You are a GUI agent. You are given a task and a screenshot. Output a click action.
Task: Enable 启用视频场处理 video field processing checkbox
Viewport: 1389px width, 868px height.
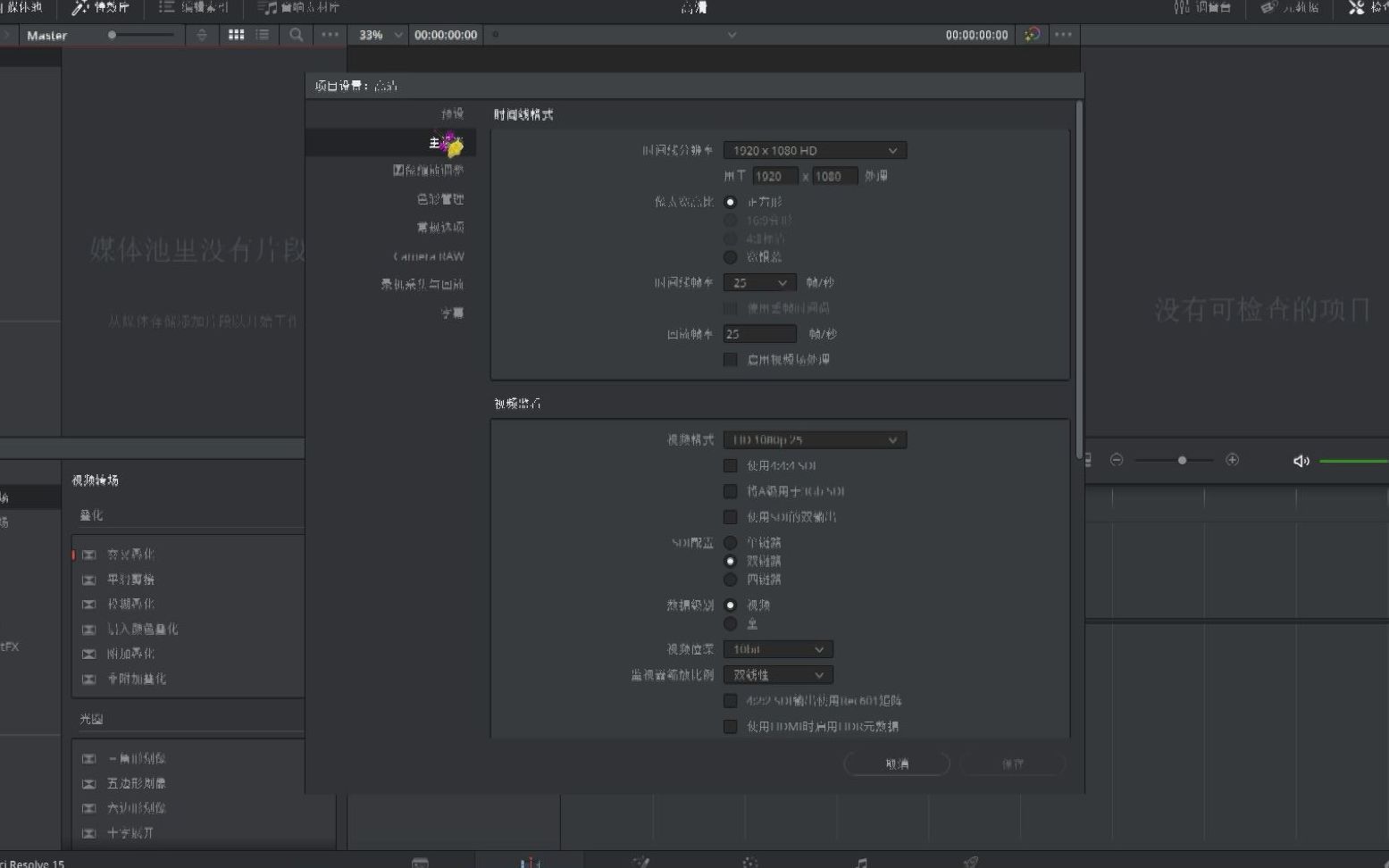(731, 360)
